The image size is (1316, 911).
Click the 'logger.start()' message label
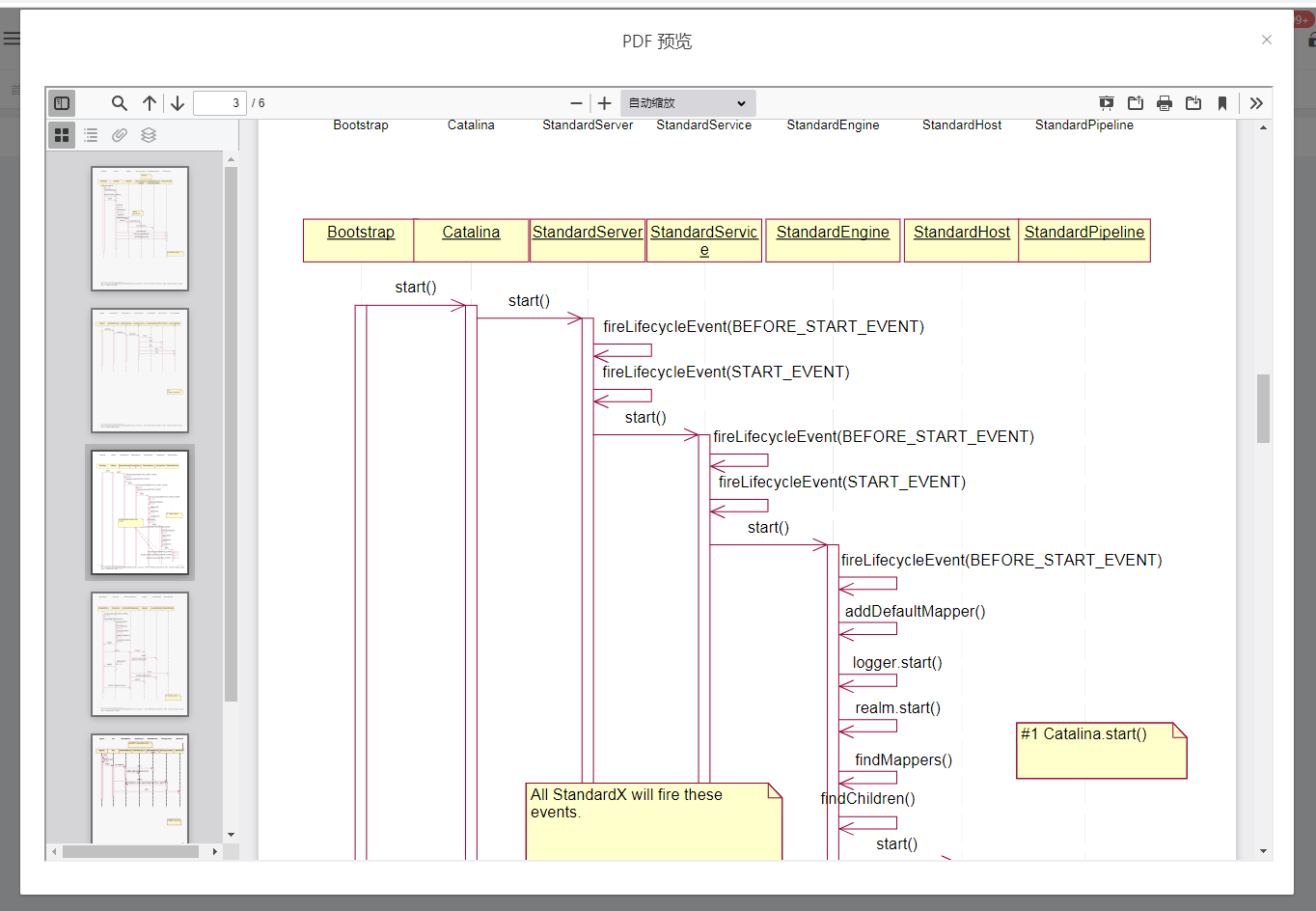pos(897,663)
